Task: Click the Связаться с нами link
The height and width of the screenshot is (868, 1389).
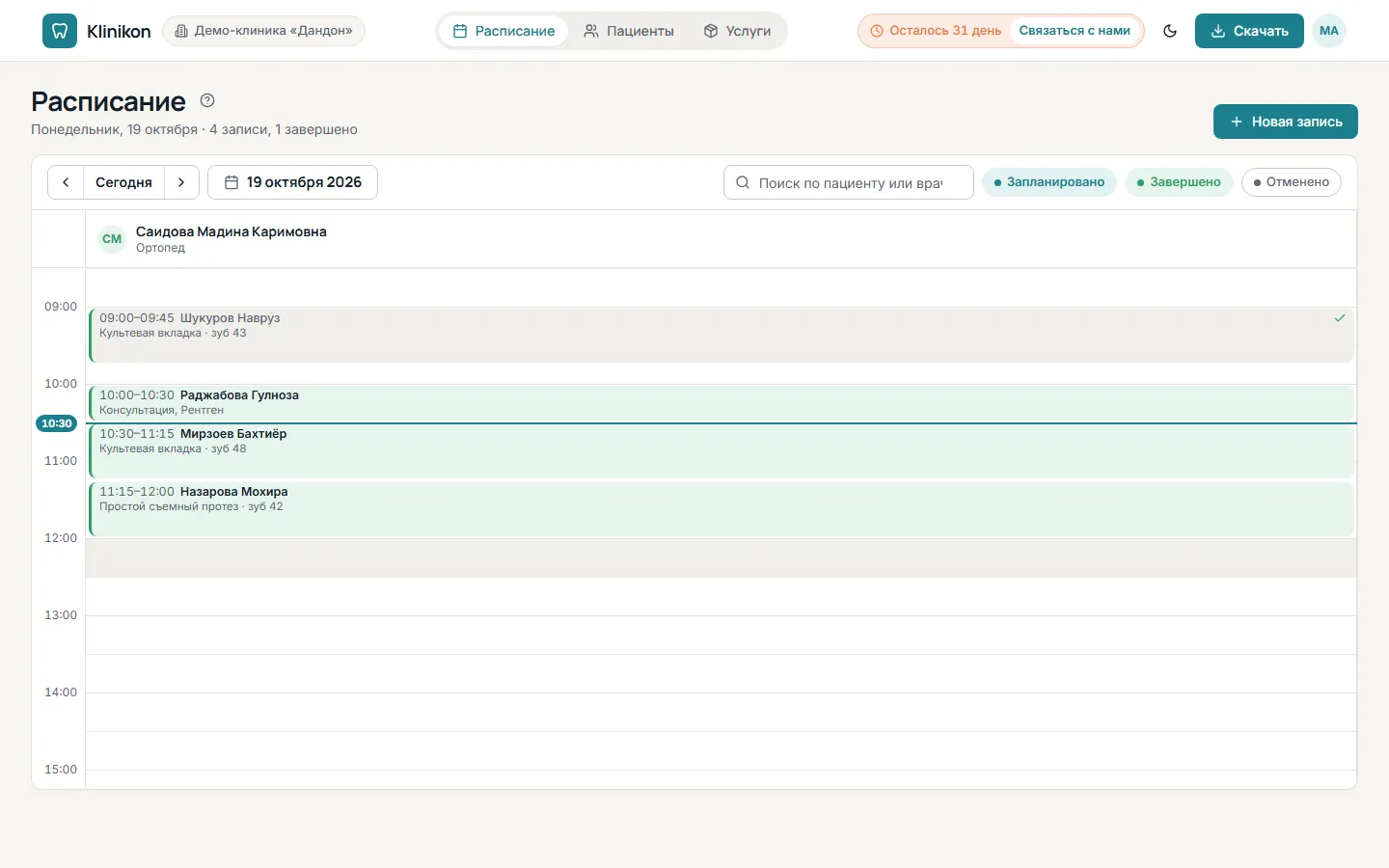Action: tap(1075, 31)
